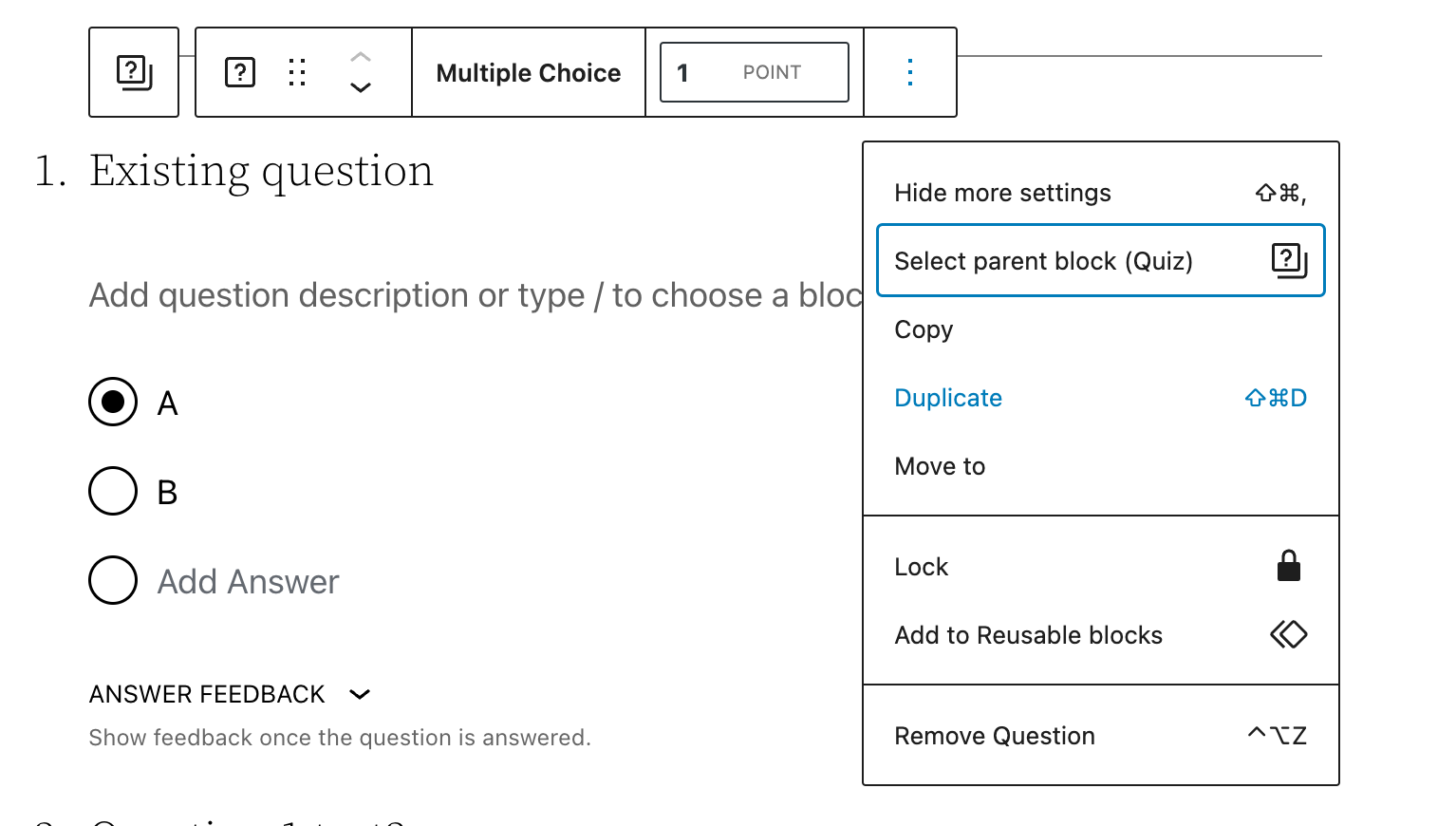The width and height of the screenshot is (1456, 826).
Task: Expand the Answer Feedback section
Action: coord(360,694)
